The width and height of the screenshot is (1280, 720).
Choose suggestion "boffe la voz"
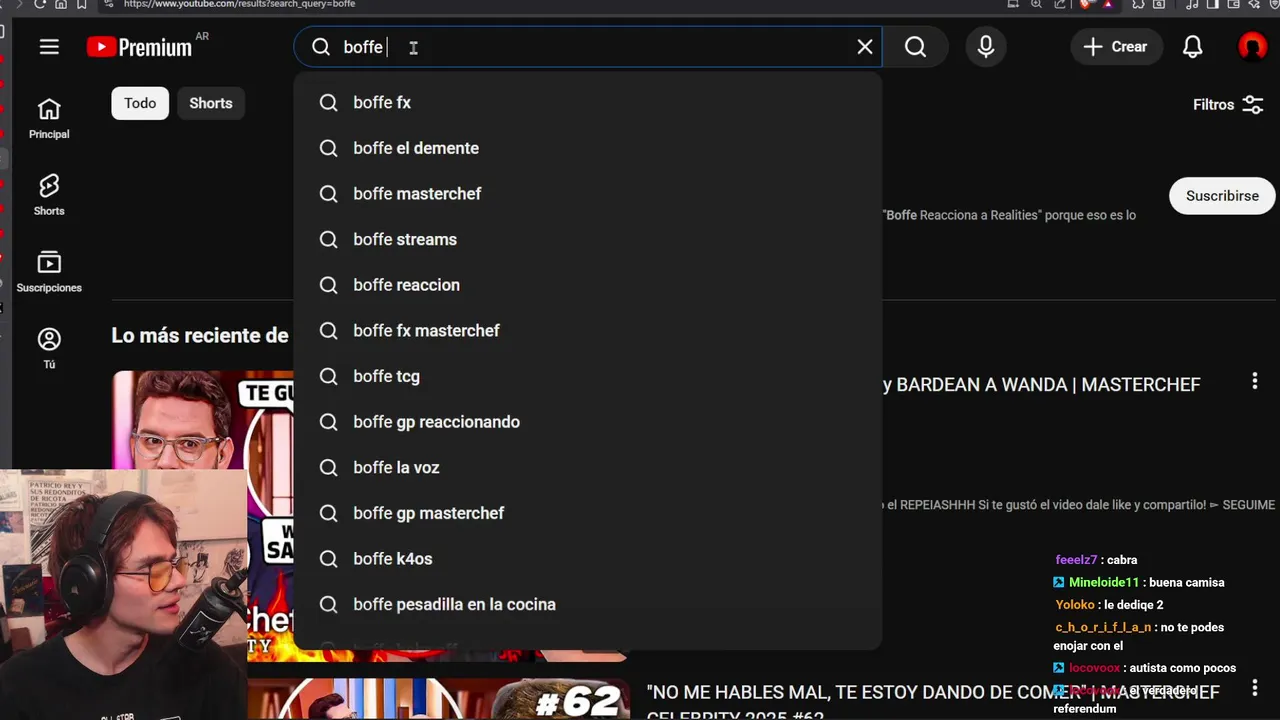(x=588, y=467)
